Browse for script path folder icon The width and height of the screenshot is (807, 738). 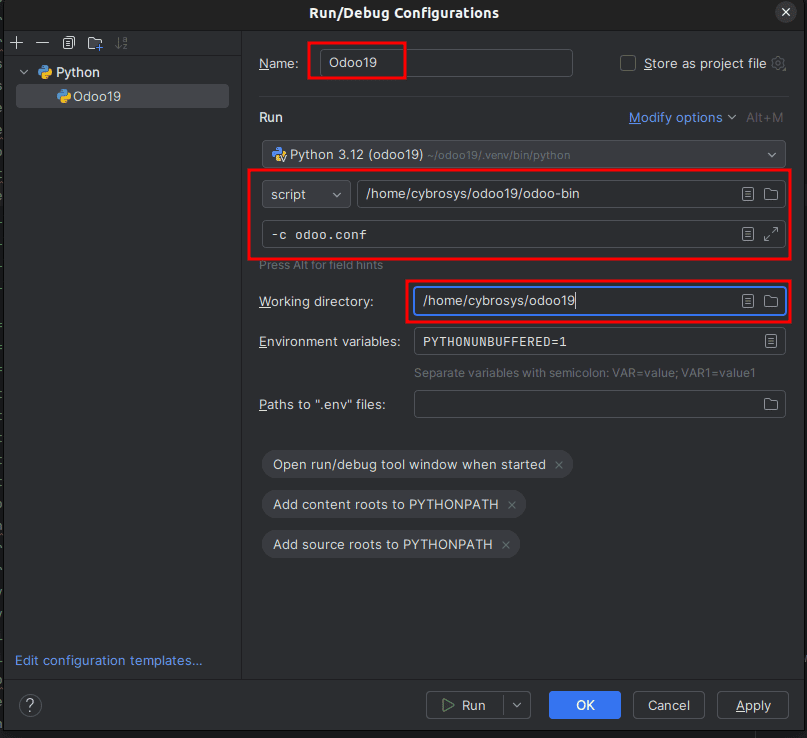770,194
